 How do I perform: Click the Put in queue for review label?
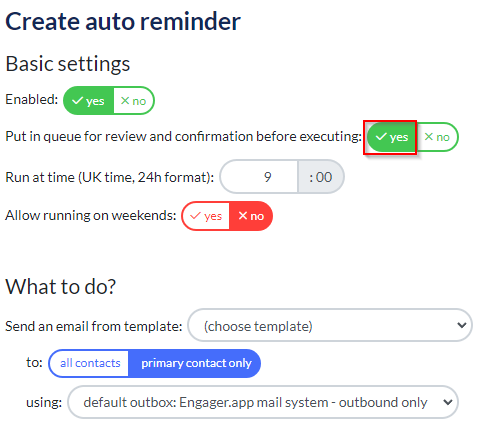tap(183, 137)
